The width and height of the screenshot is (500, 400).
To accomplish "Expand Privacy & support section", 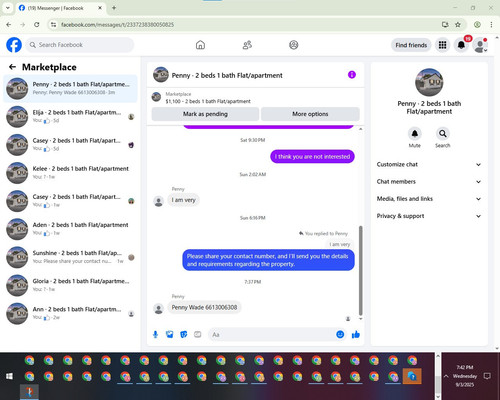I will pos(429,216).
